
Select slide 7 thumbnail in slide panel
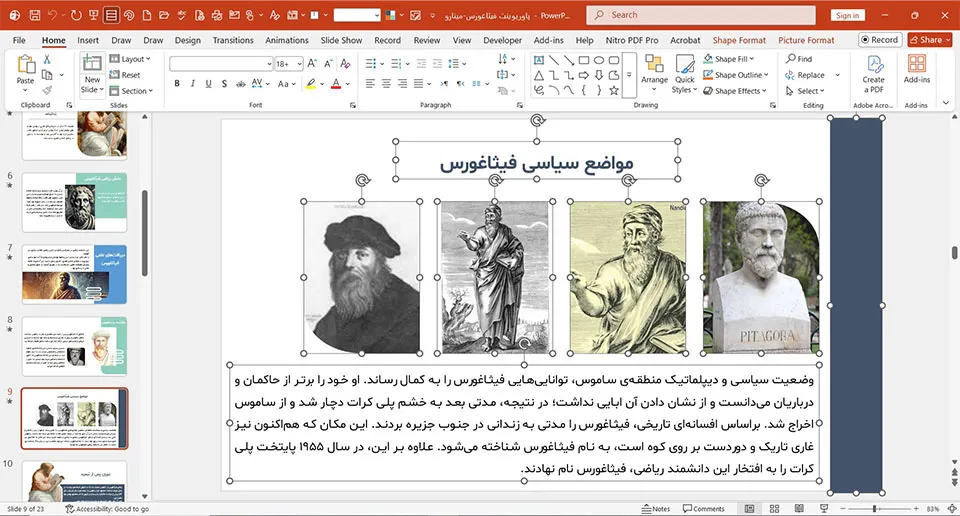[74, 274]
